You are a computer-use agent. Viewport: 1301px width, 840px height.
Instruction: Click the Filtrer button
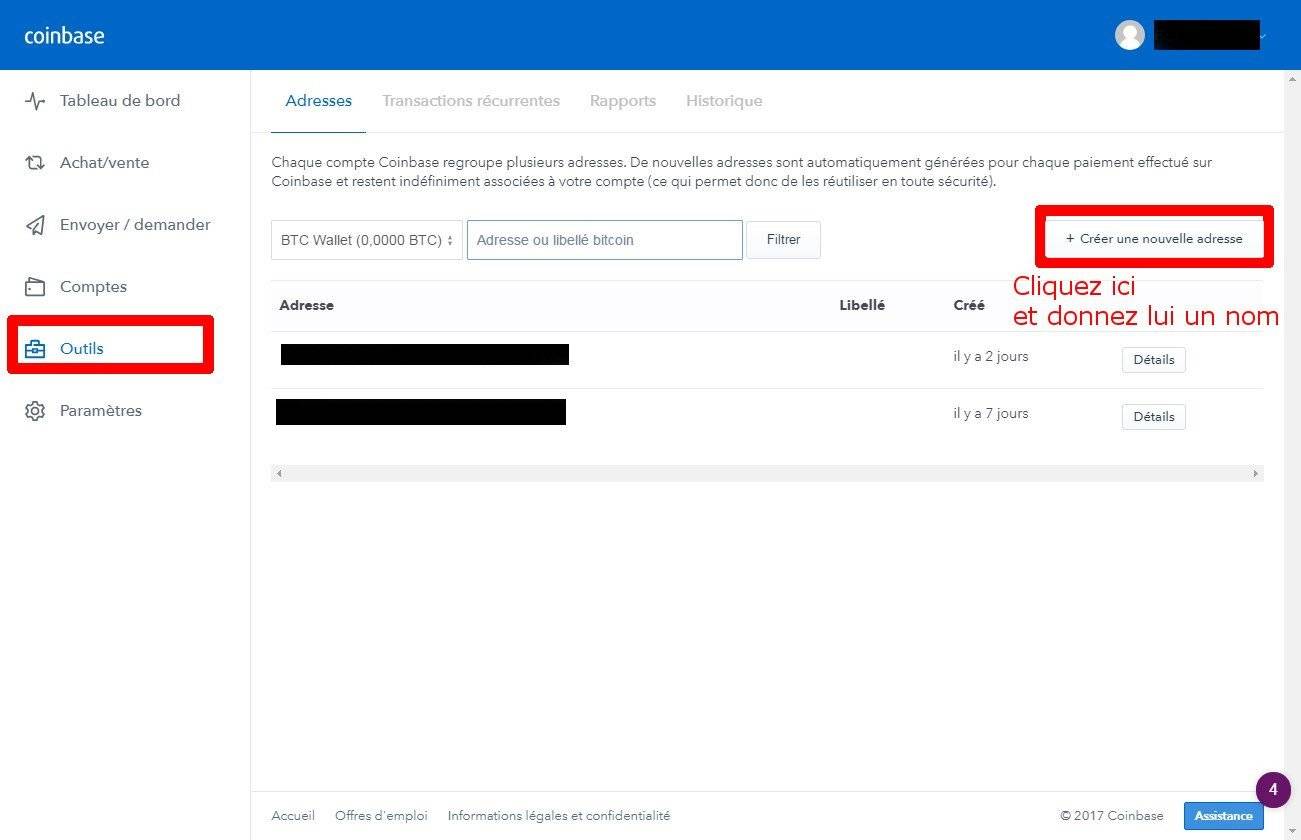tap(783, 240)
